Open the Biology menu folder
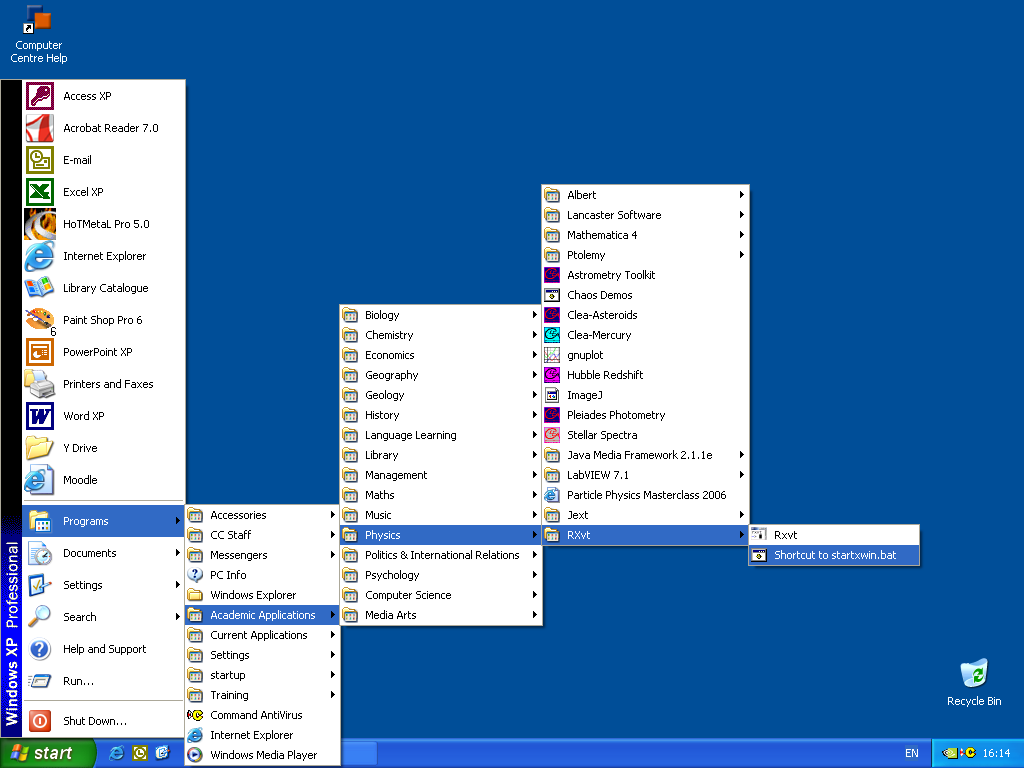This screenshot has height=768, width=1024. pos(441,315)
